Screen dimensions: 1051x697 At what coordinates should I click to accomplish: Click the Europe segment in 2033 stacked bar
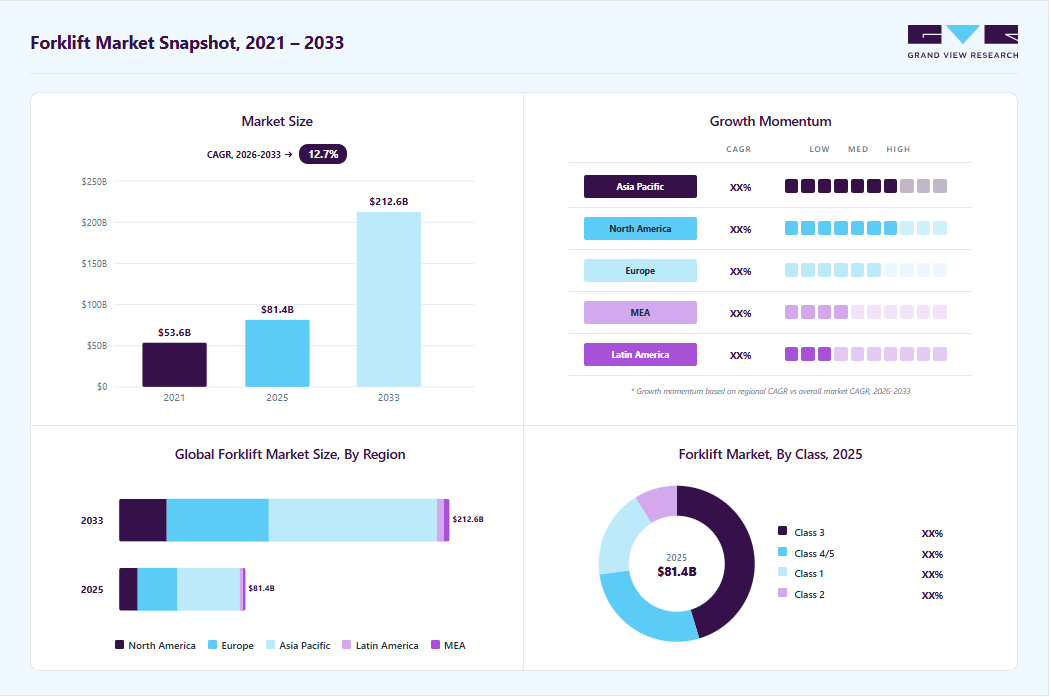coord(217,520)
